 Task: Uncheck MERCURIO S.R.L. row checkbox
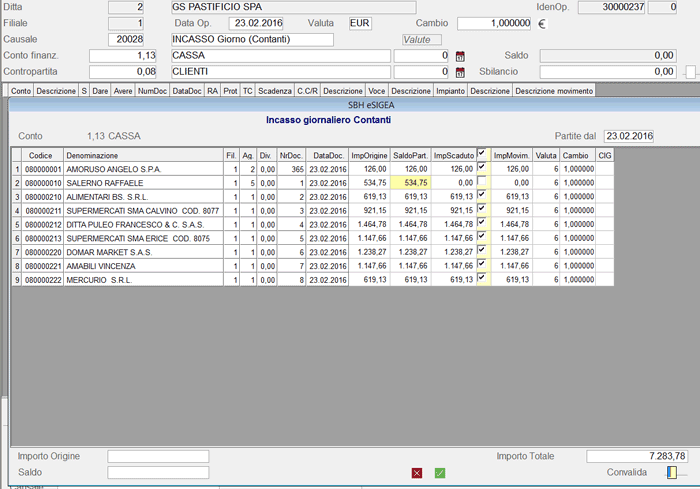pyautogui.click(x=482, y=278)
